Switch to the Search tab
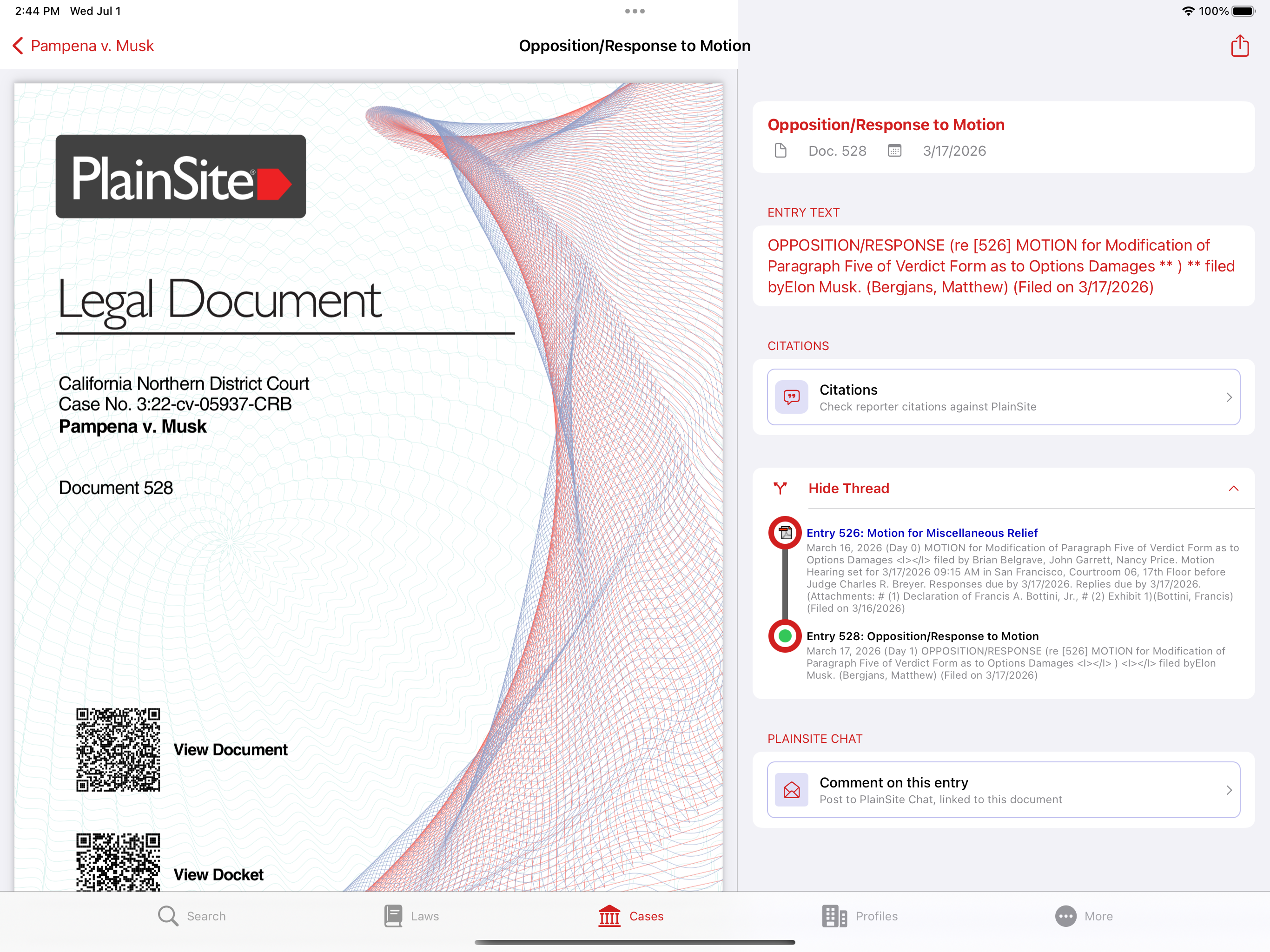 192,916
